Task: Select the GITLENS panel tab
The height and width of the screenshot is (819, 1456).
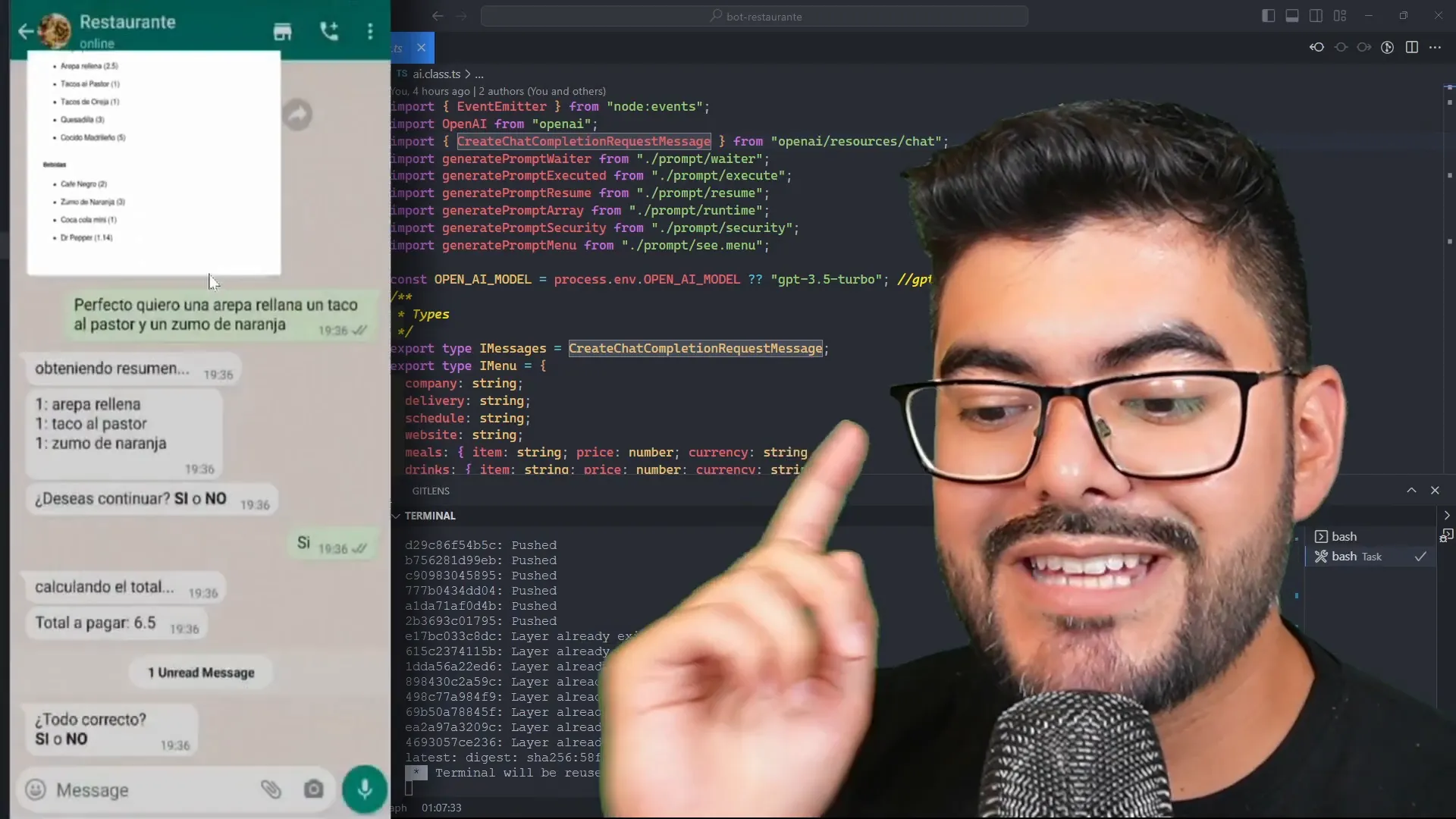Action: coord(431,491)
